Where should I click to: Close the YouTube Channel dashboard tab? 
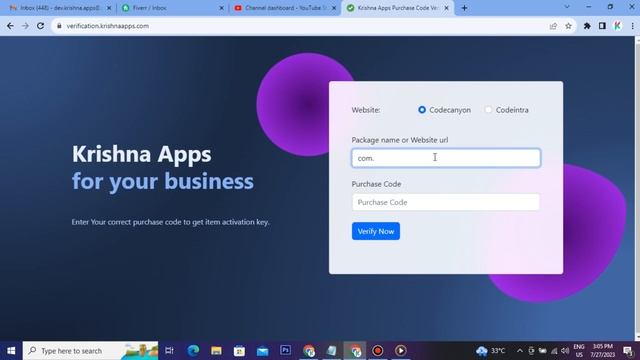click(x=334, y=8)
